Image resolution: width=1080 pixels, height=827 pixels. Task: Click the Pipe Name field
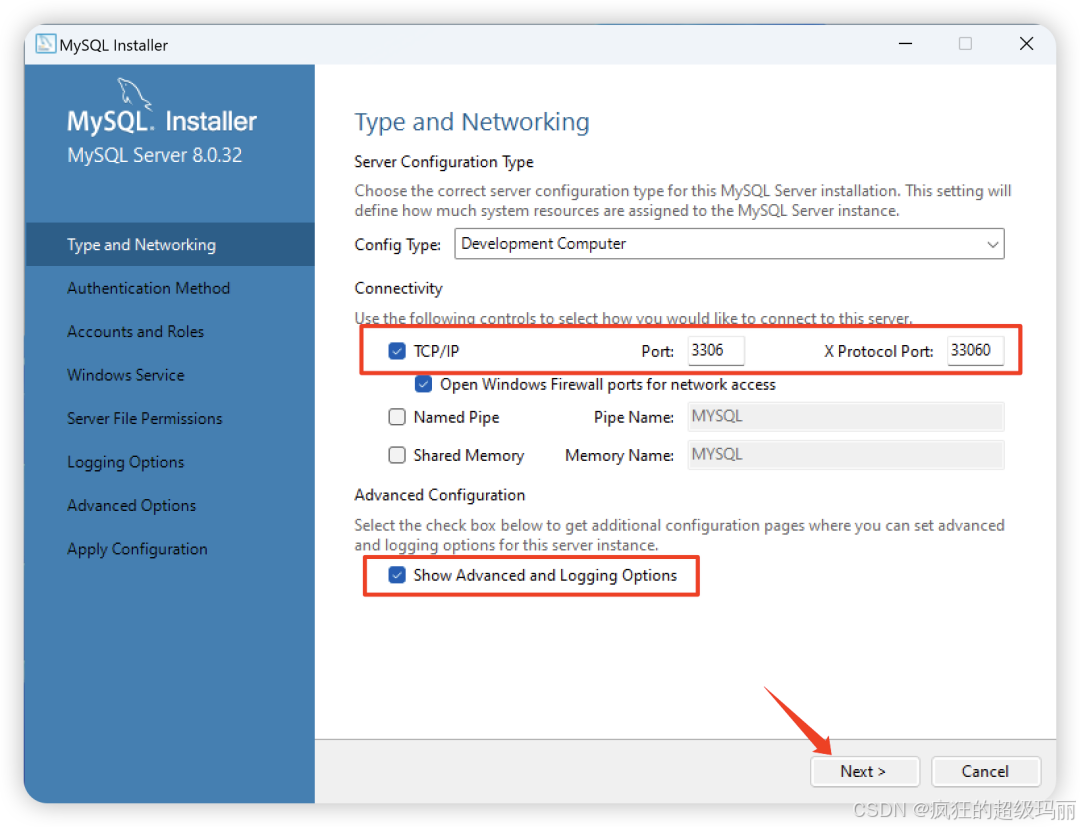point(845,417)
